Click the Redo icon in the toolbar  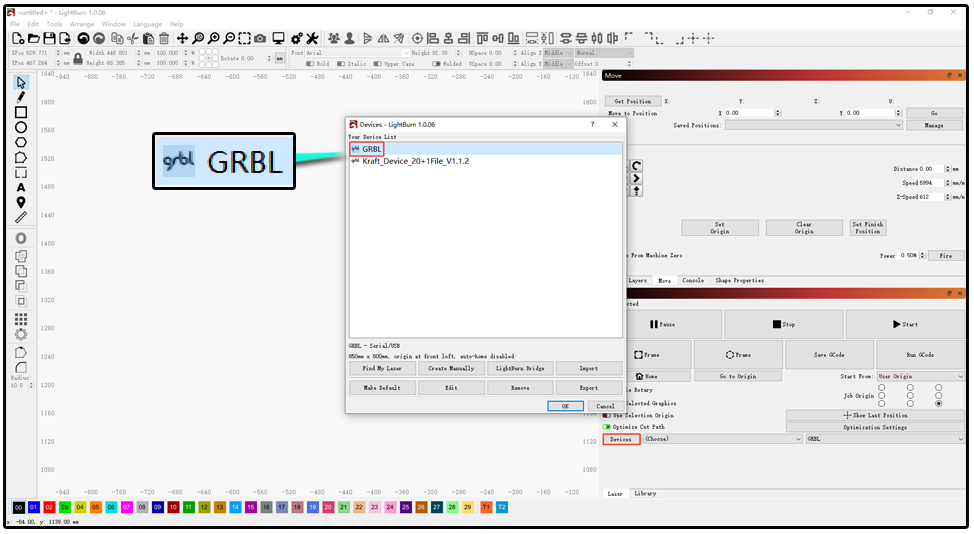click(99, 38)
